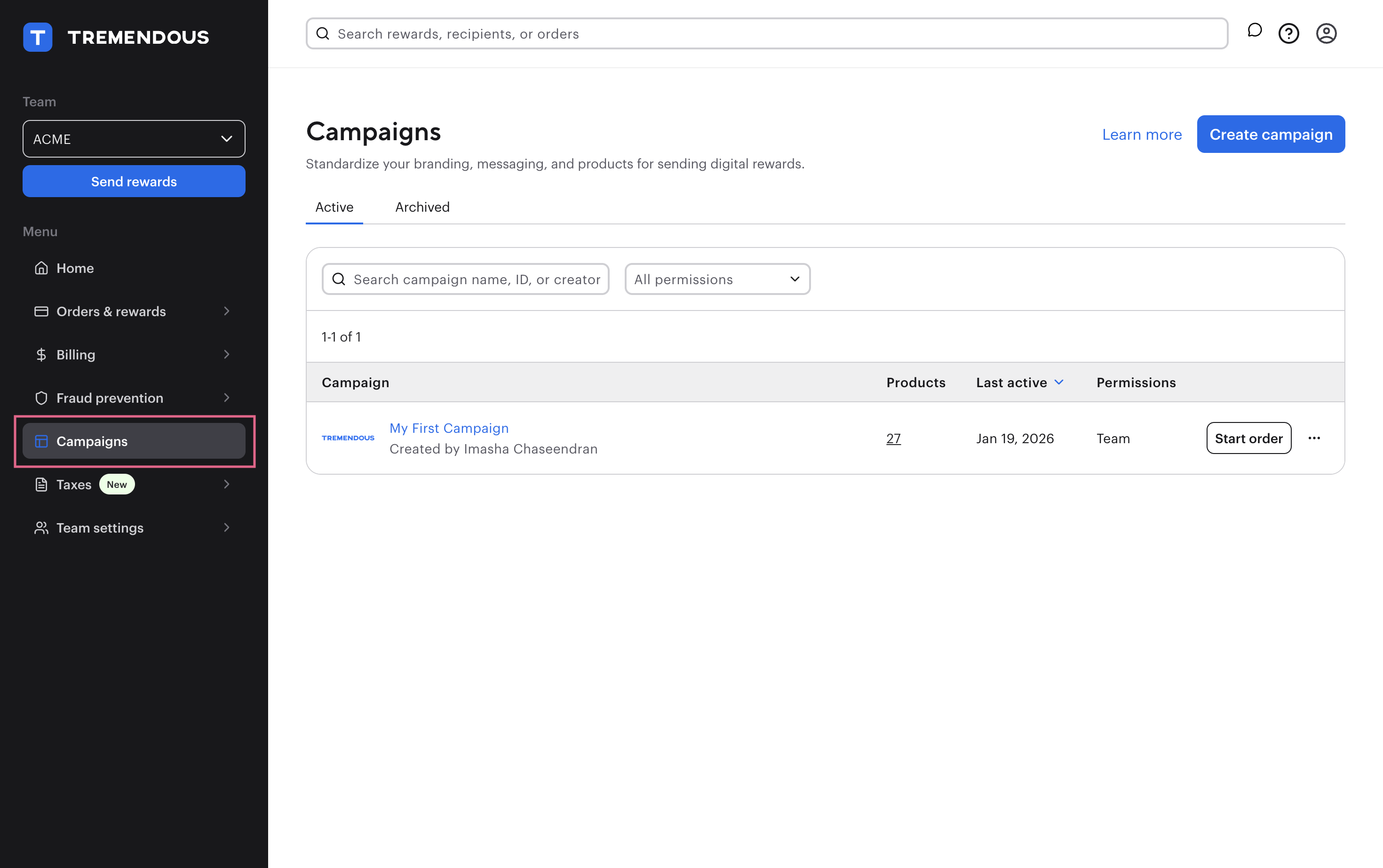Expand the Team settings menu
1383x868 pixels.
click(x=134, y=527)
